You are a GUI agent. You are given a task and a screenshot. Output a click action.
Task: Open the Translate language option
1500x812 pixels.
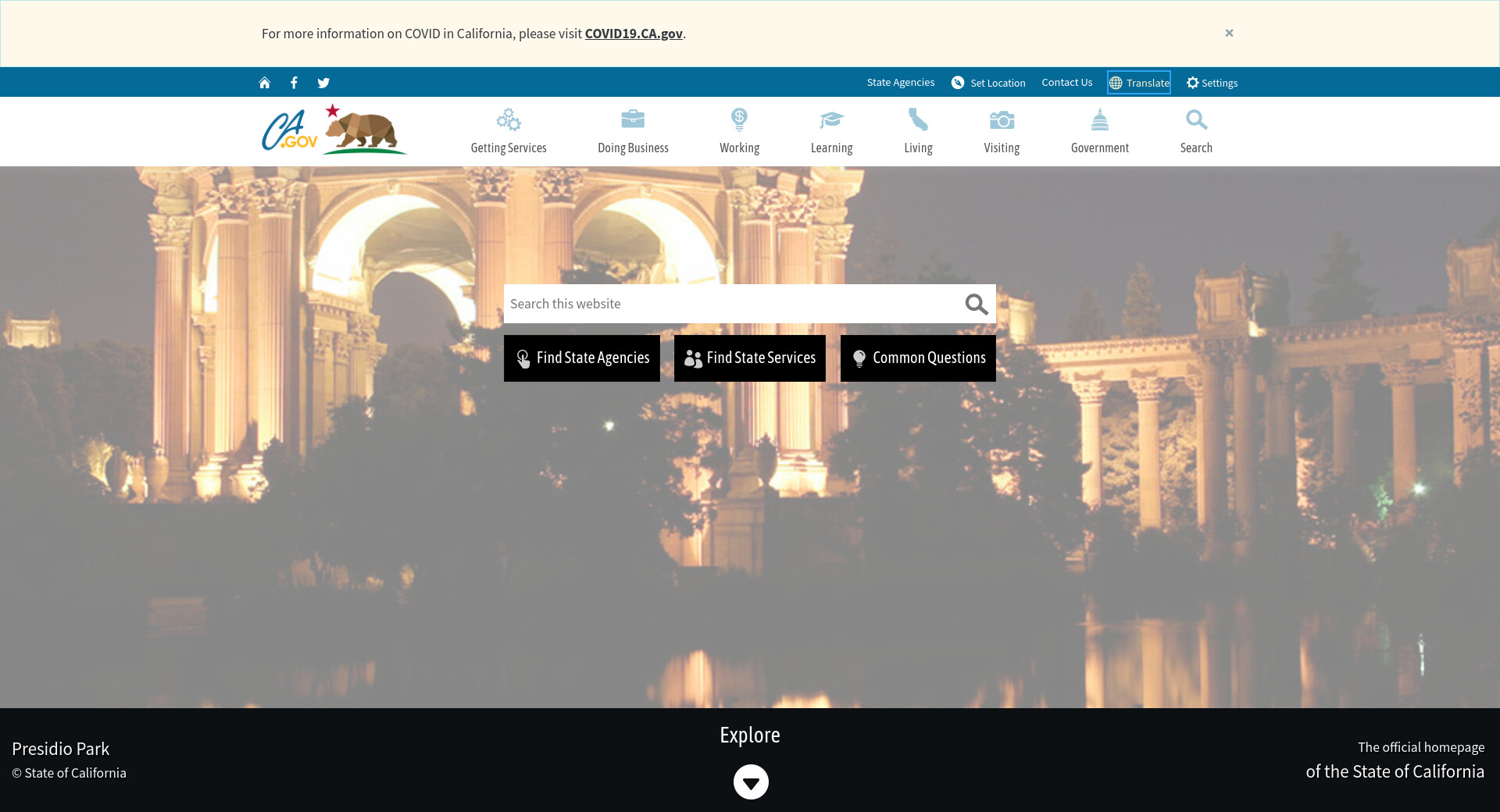coord(1139,83)
